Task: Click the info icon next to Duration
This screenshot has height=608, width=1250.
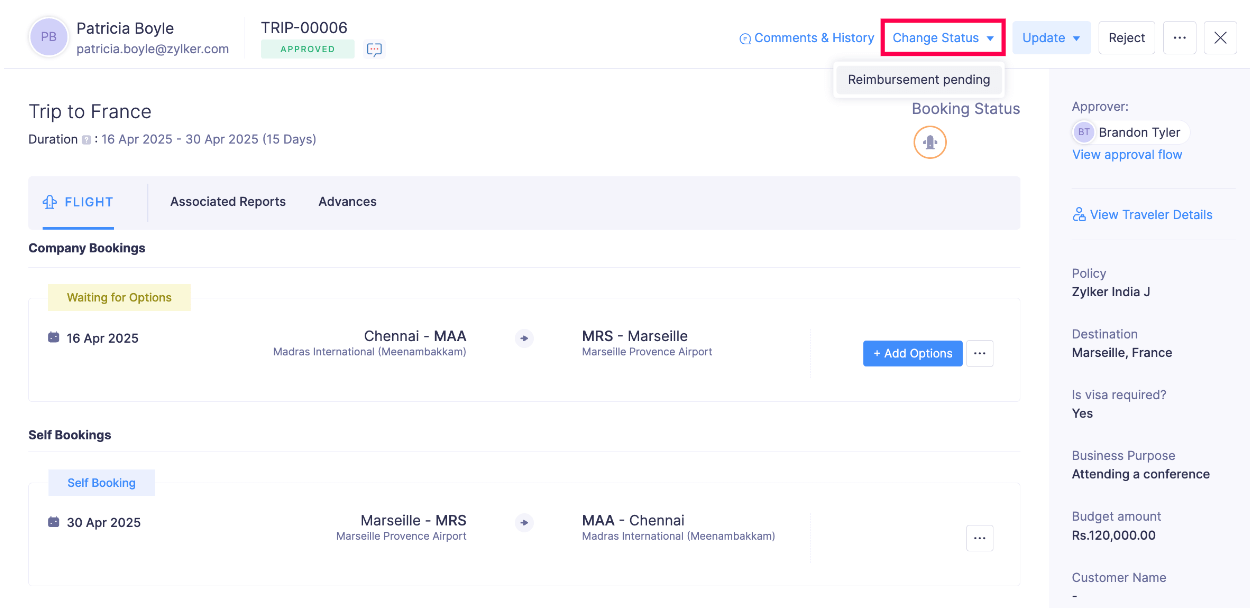Action: [86, 140]
